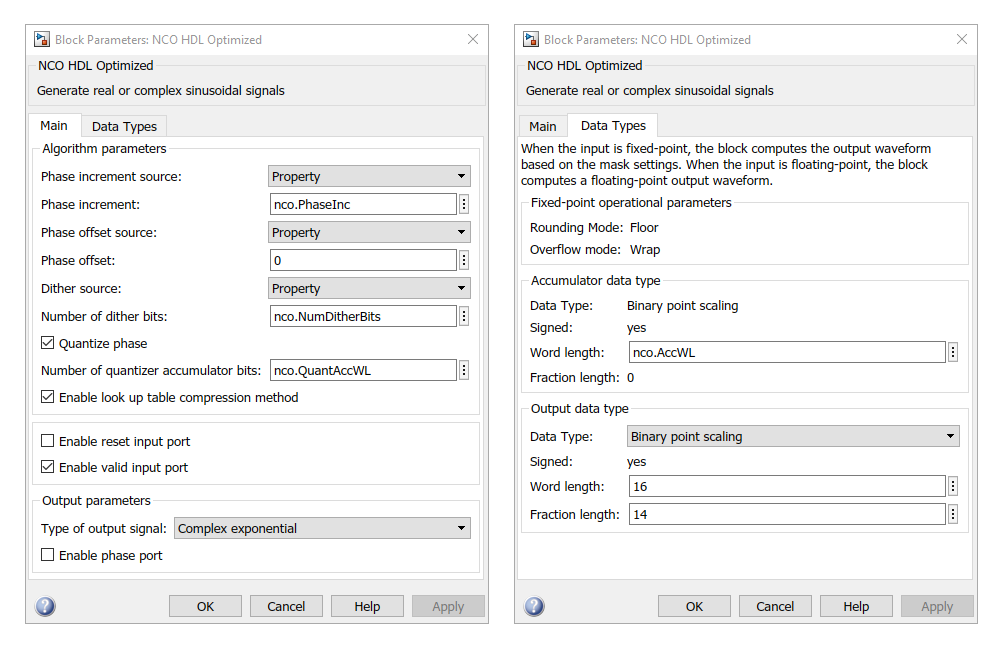
Task: Click the Phase offset input field
Action: point(363,260)
